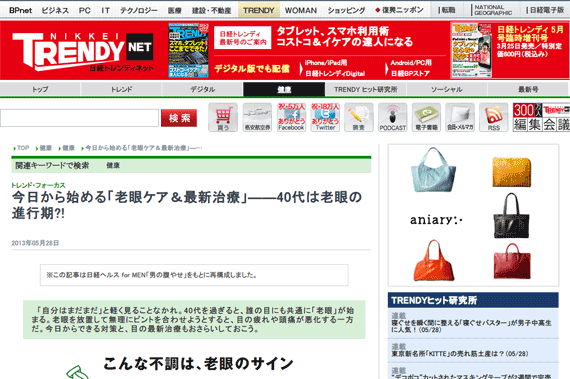Click the こんな不調は、老眼のサイン heading
The height and width of the screenshot is (379, 570).
[x=198, y=363]
